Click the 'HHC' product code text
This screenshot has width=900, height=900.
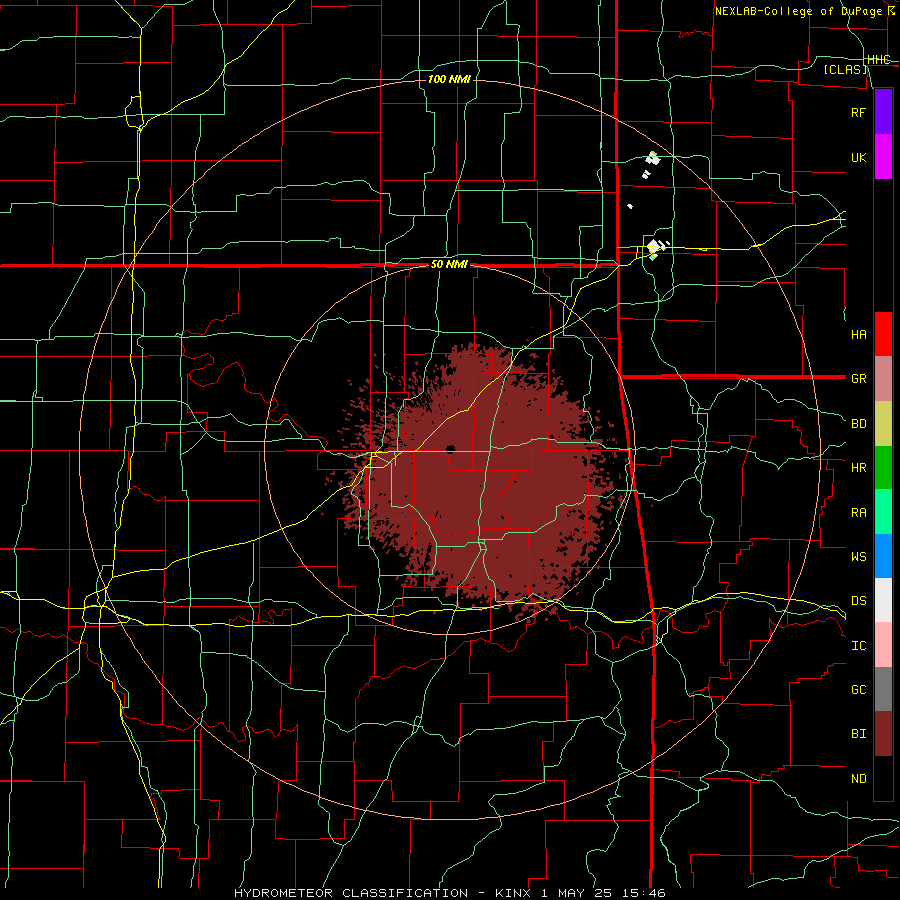click(879, 60)
